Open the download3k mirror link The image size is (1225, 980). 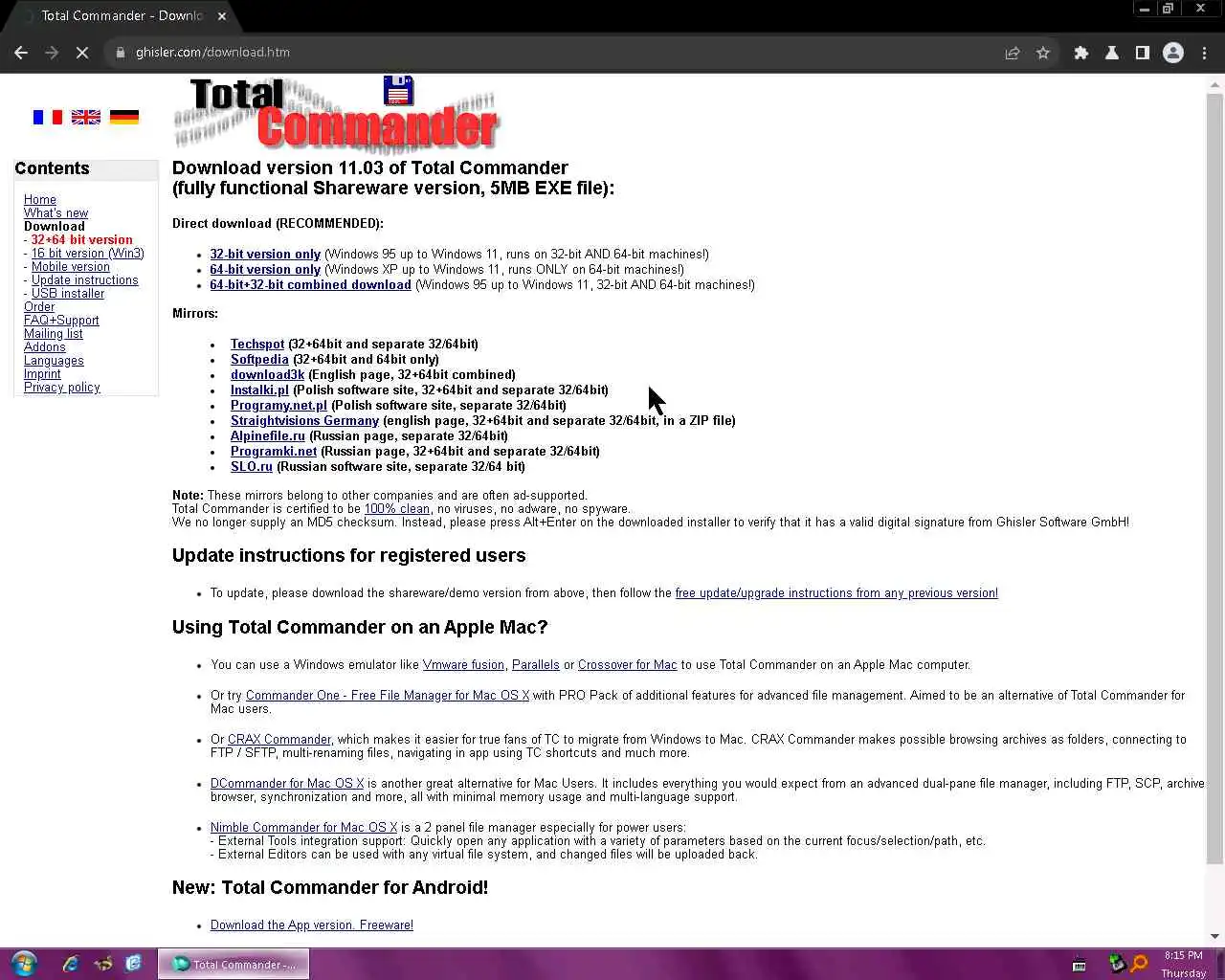267,374
